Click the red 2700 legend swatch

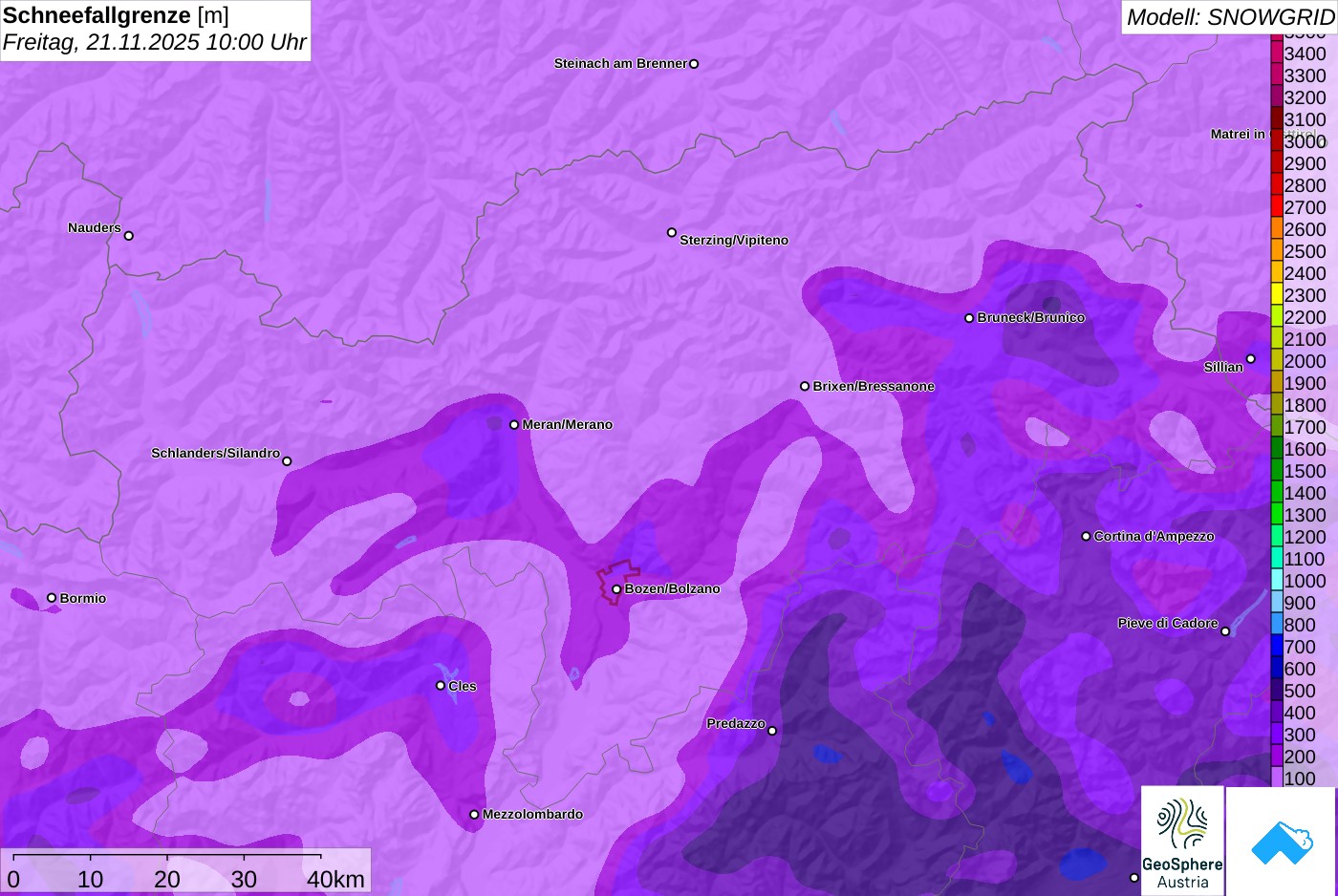coord(1277,207)
